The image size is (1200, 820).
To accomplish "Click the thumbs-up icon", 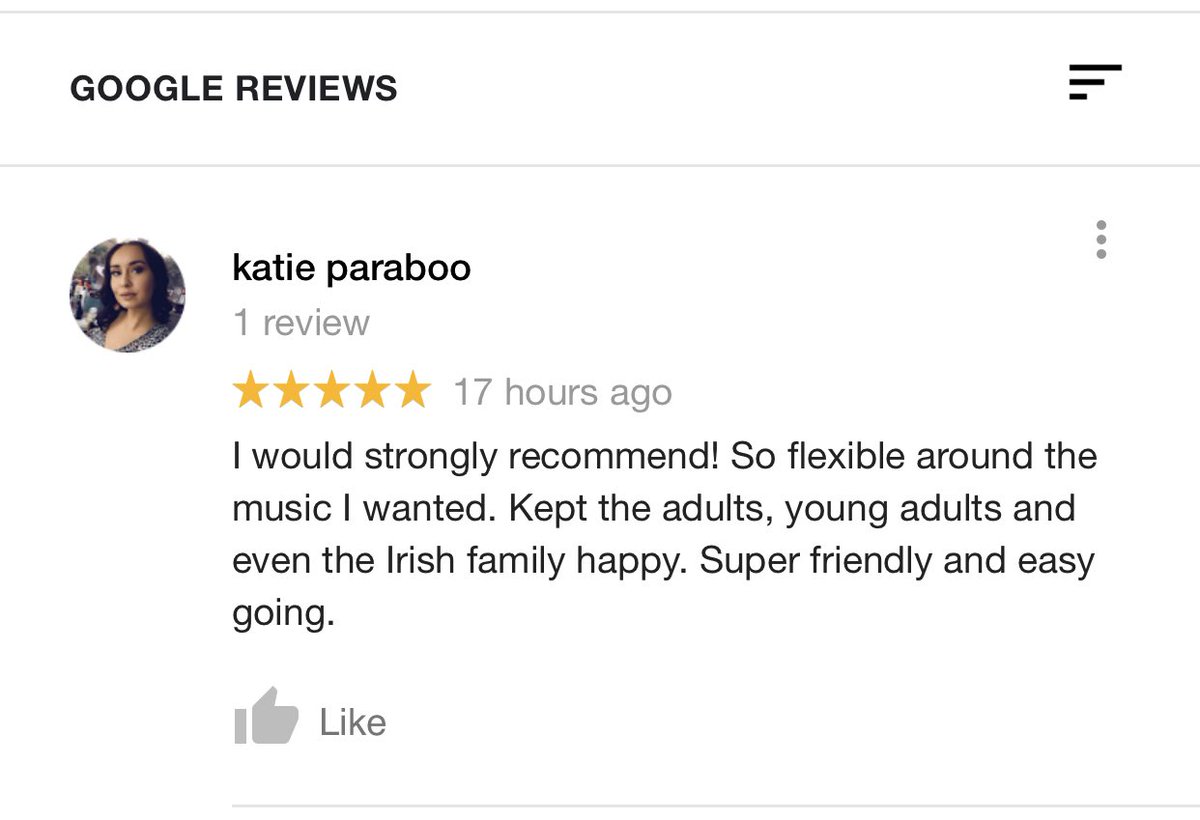I will click(266, 716).
